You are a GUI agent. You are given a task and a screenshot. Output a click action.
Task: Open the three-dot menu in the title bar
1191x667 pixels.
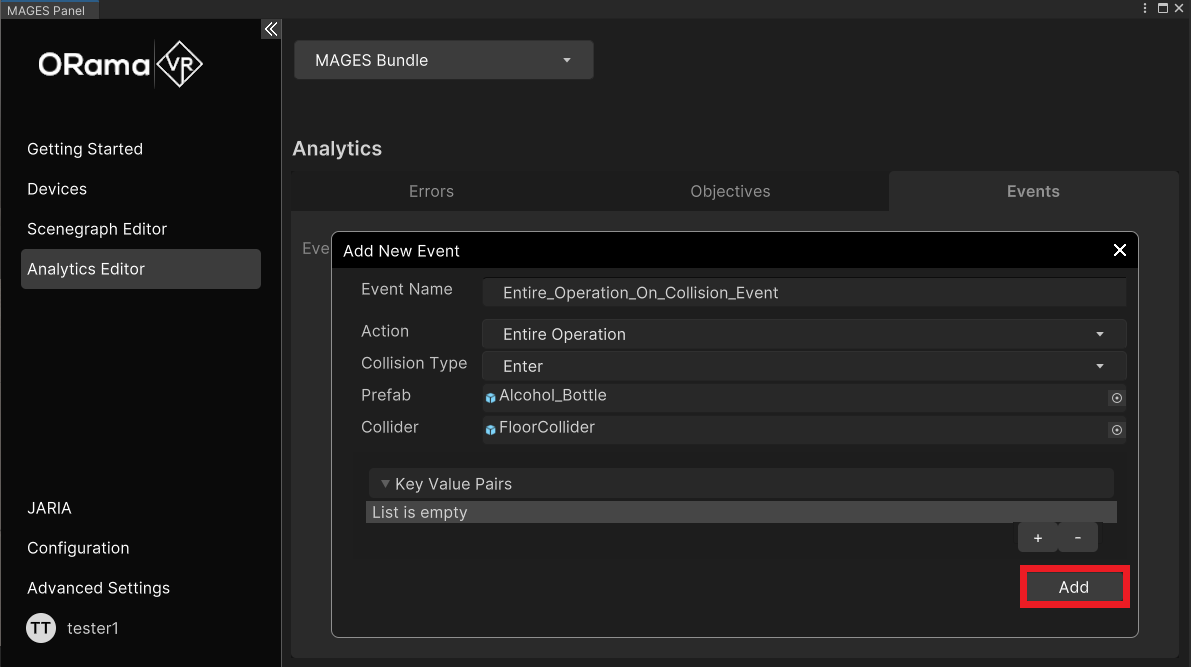coord(1143,8)
